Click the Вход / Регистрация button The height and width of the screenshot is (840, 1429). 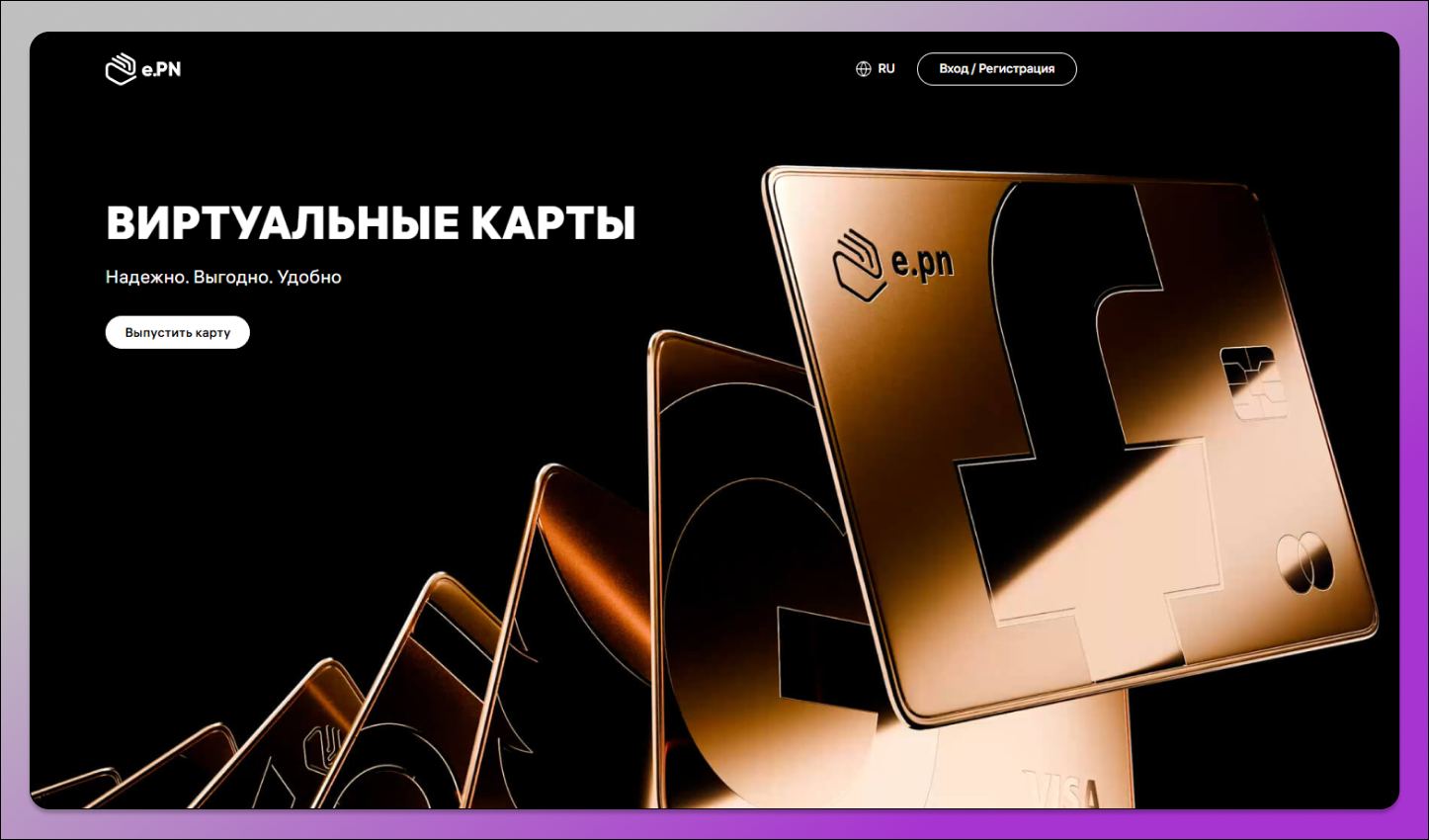tap(996, 69)
